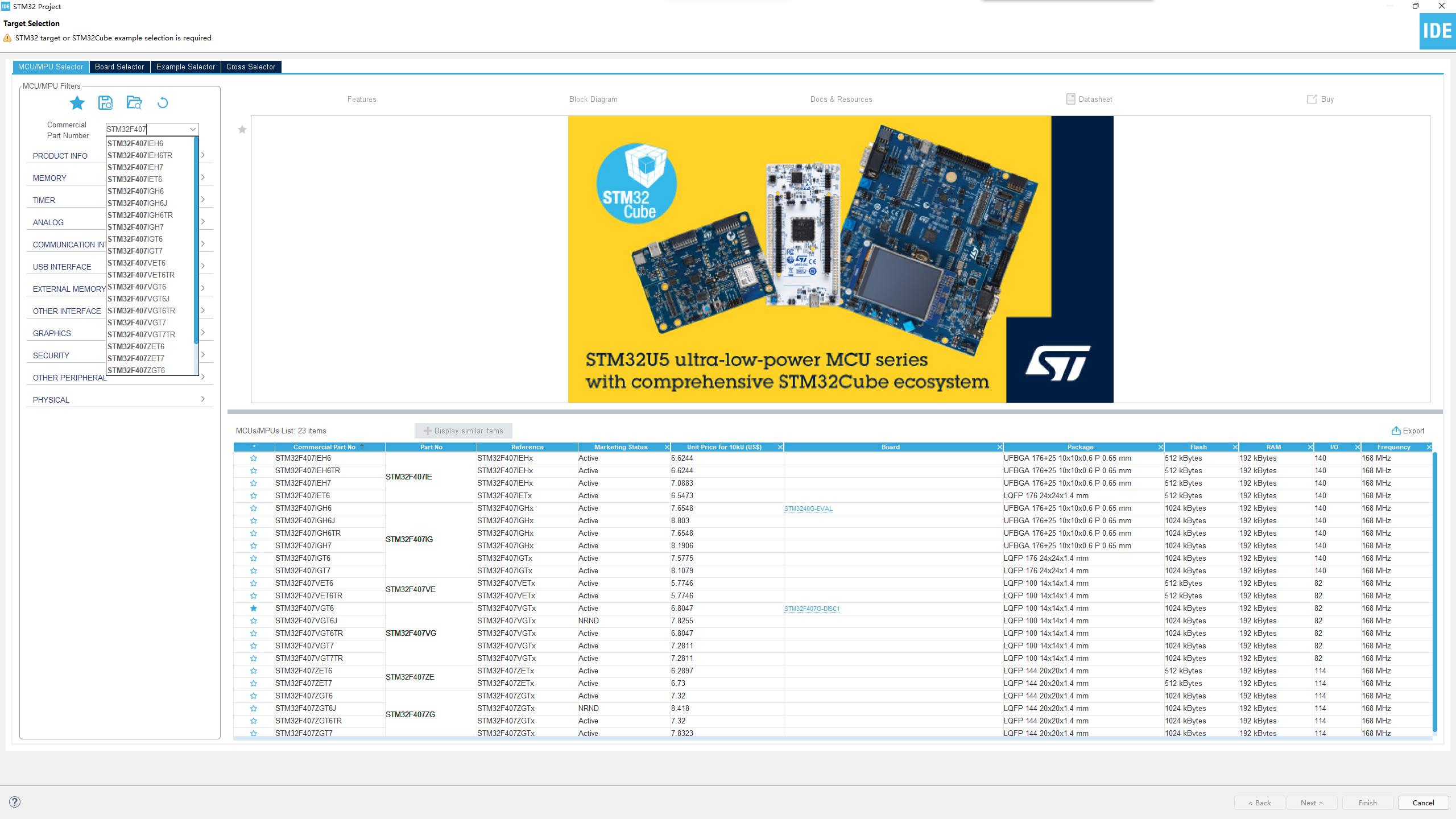
Task: Expand the PHYSICAL filter section
Action: click(x=203, y=399)
